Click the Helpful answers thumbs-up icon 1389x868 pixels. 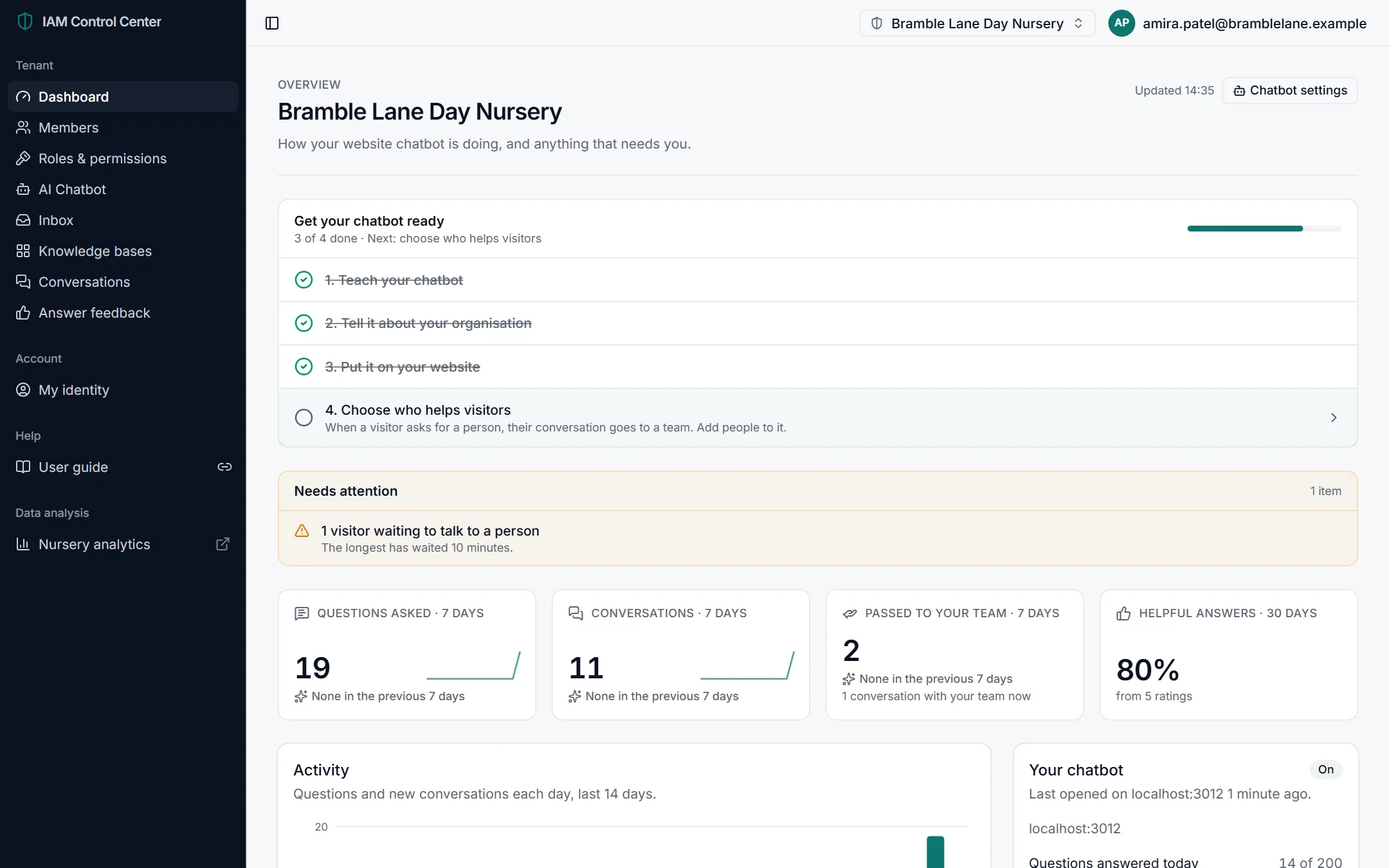tap(1123, 613)
